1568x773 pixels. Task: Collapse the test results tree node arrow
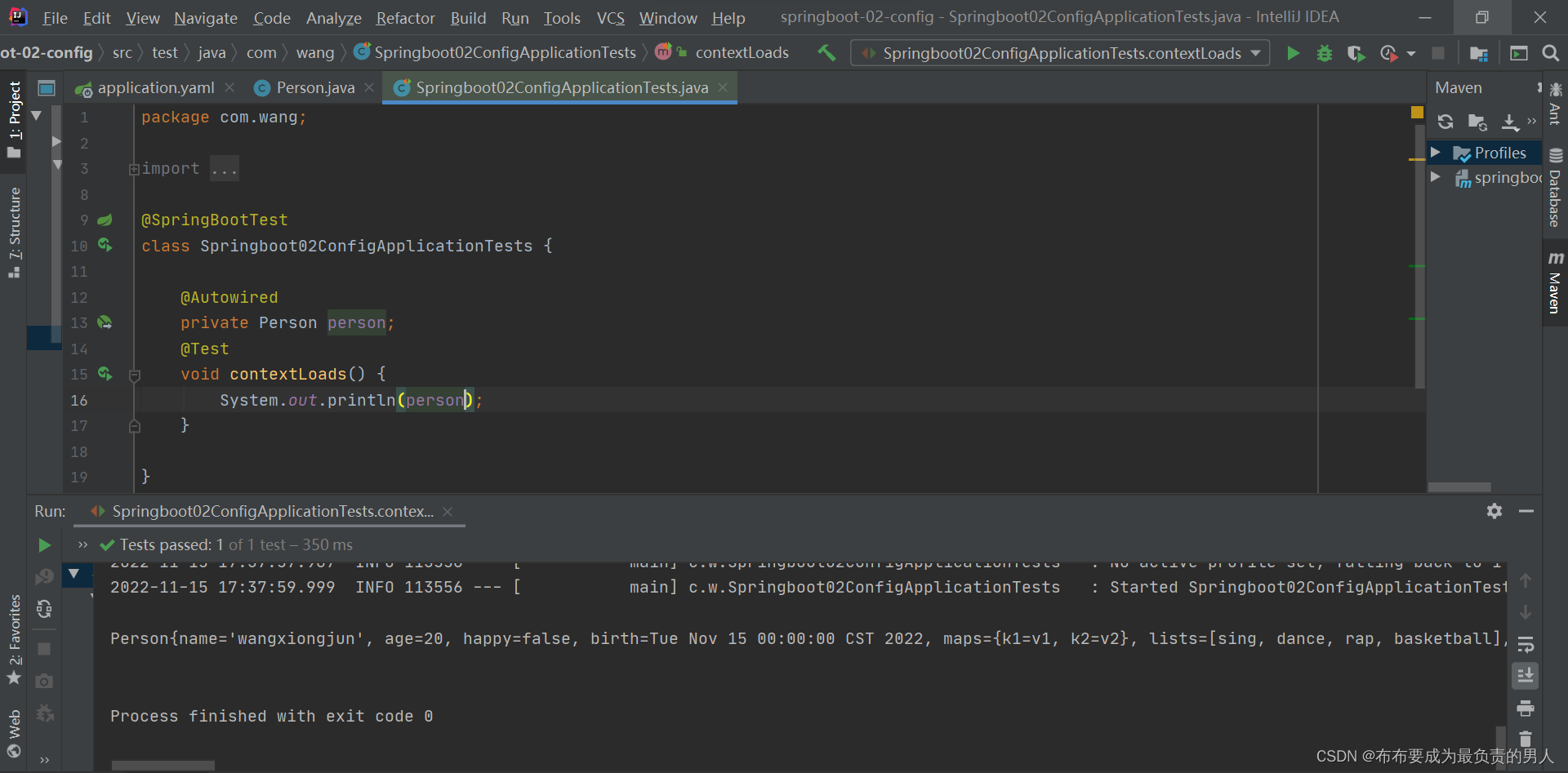point(73,574)
